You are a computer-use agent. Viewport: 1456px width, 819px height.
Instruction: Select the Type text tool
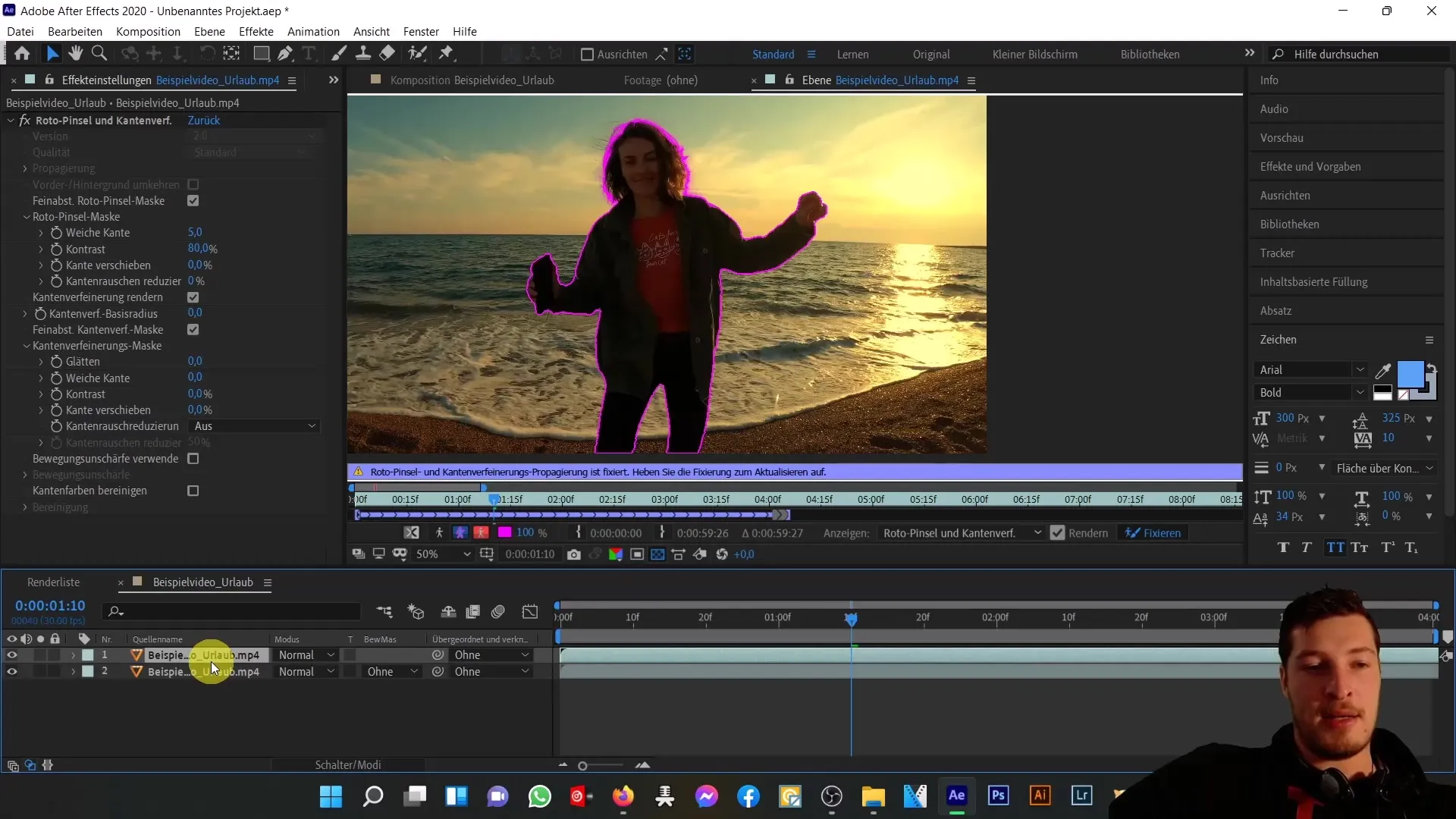pos(309,54)
